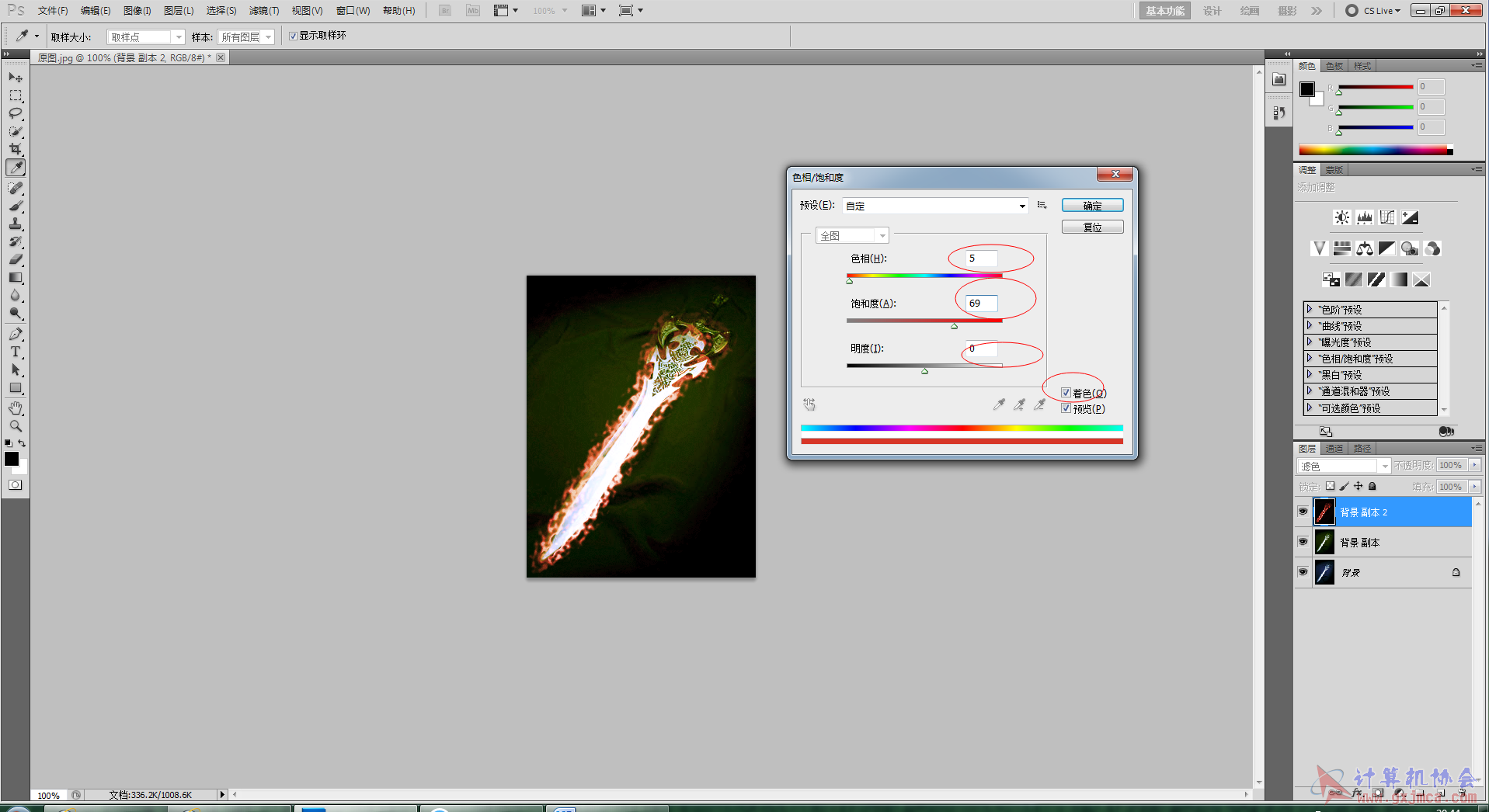This screenshot has width=1489, height=812.
Task: Select the Path Selection tool
Action: (x=16, y=370)
